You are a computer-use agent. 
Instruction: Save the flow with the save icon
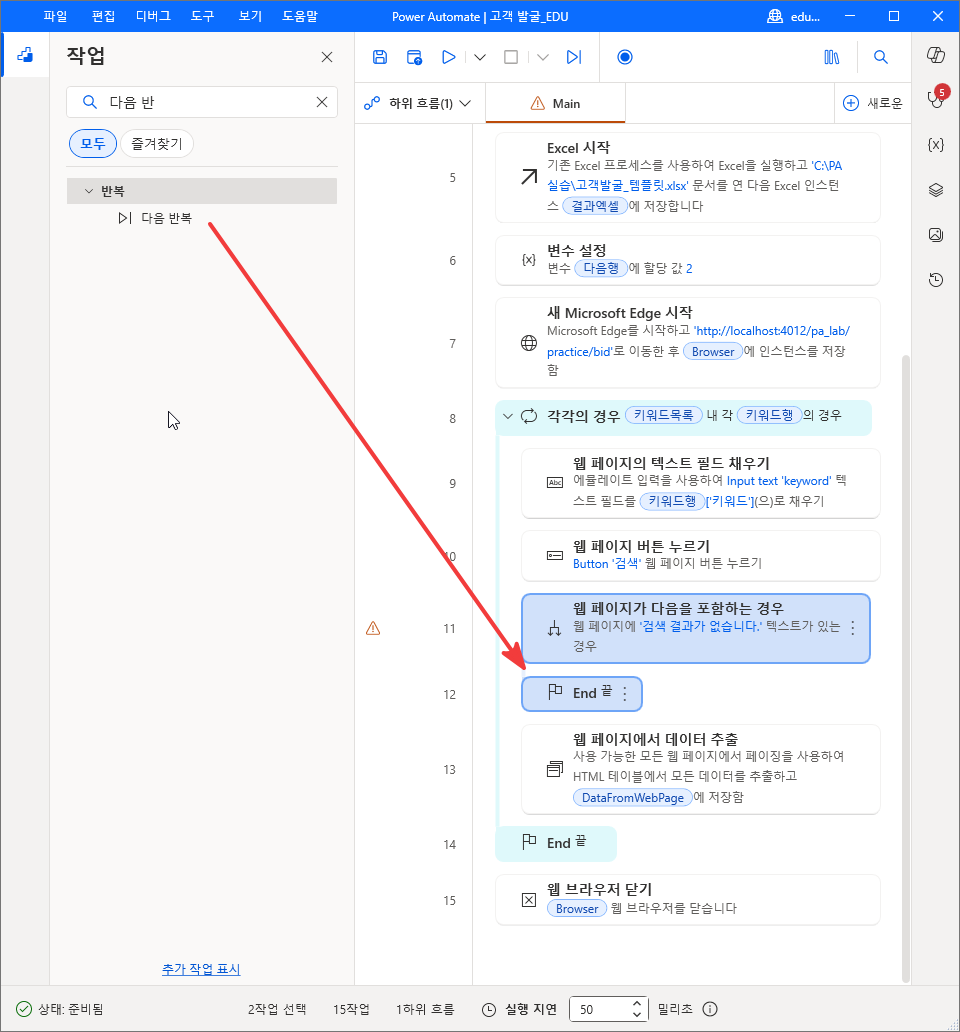pos(380,57)
